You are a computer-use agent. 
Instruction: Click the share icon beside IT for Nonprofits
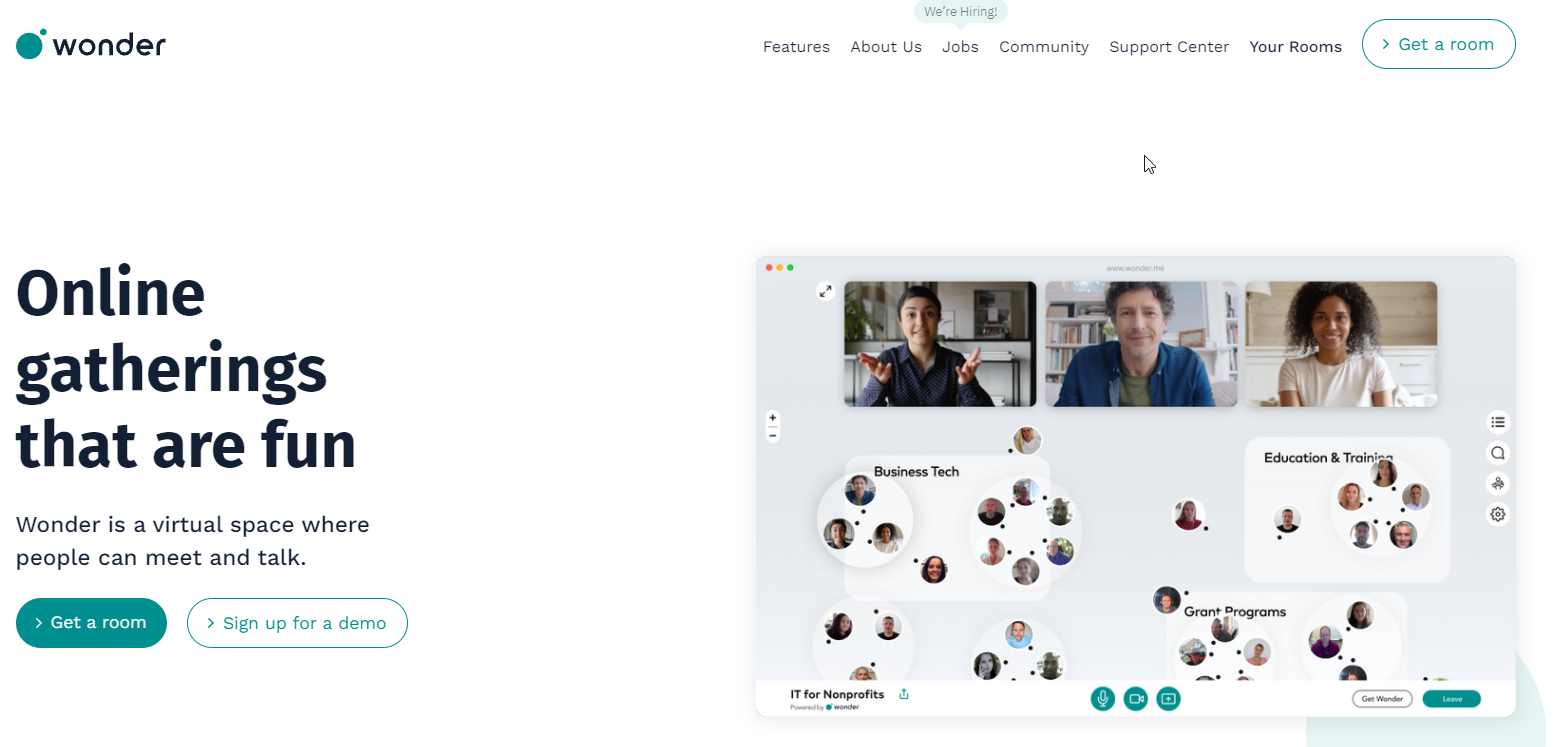pos(904,694)
